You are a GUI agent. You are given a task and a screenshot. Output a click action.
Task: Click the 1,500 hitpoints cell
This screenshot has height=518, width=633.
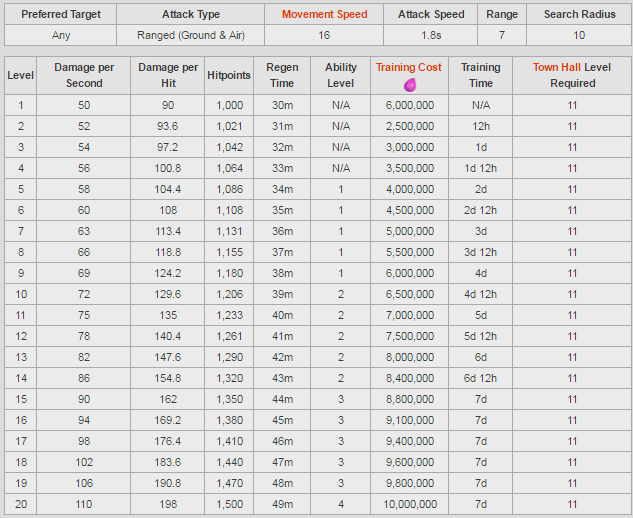tap(229, 504)
